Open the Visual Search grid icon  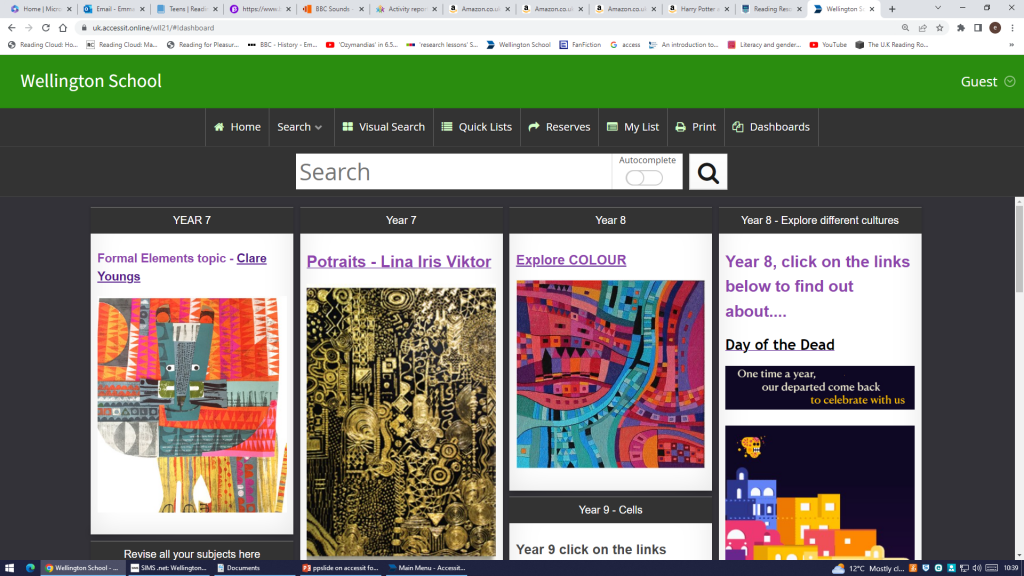tap(347, 127)
